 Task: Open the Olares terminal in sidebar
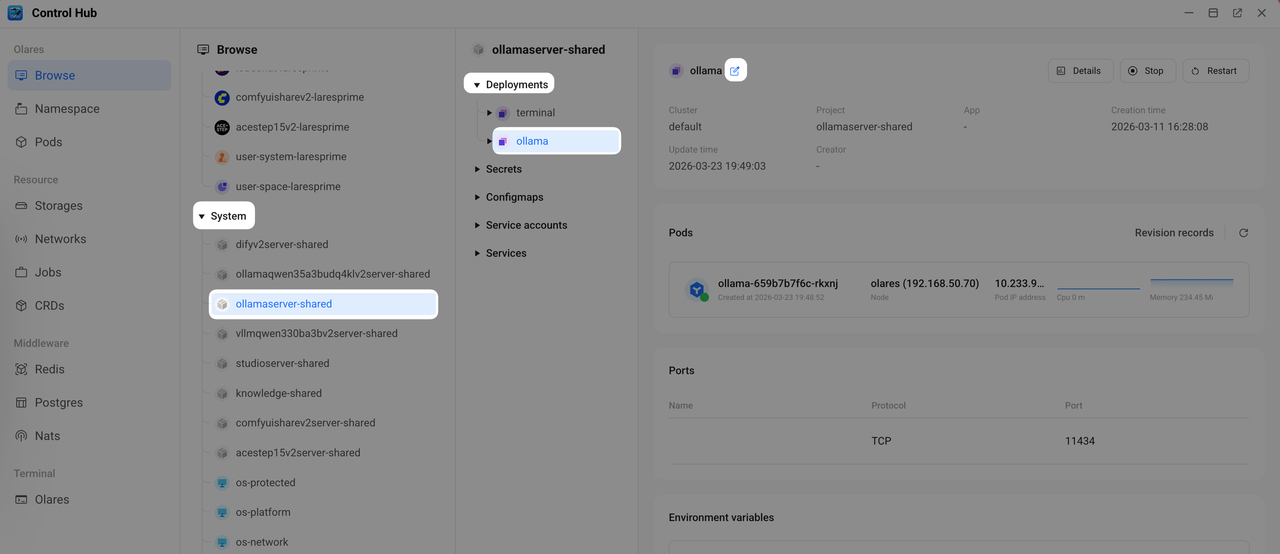(x=52, y=499)
